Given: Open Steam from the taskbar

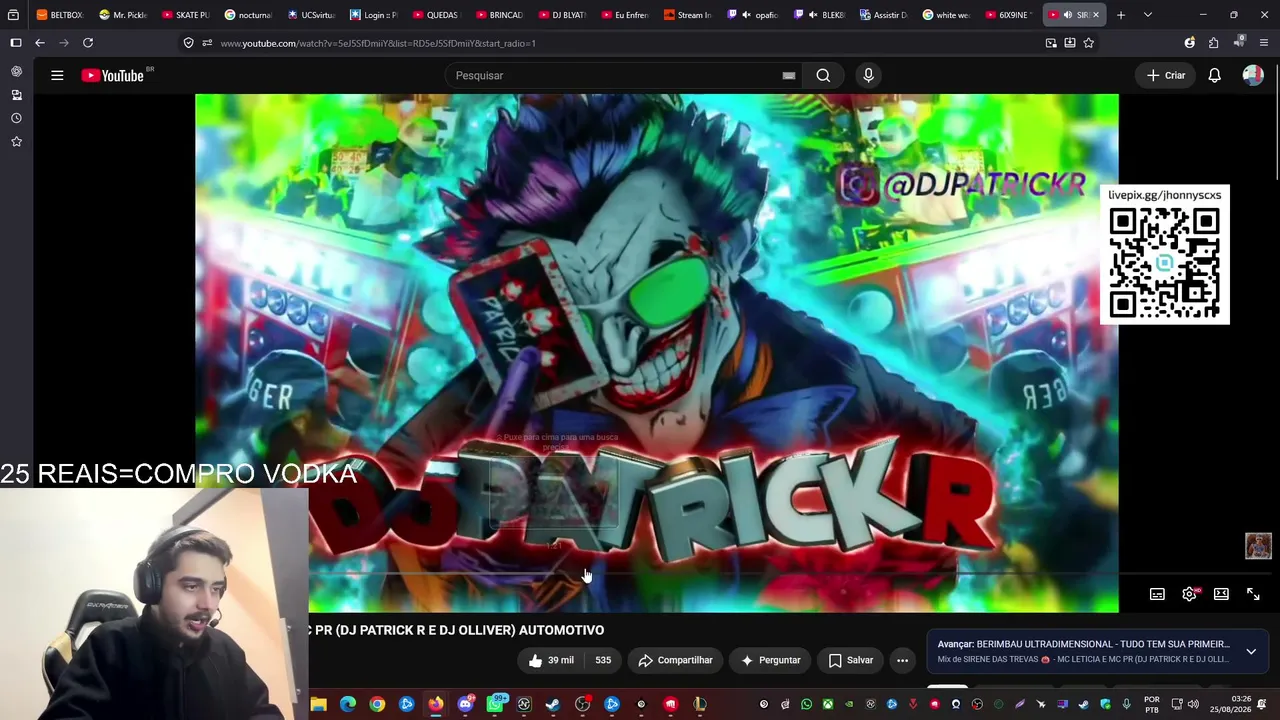Looking at the screenshot, I should coord(553,704).
